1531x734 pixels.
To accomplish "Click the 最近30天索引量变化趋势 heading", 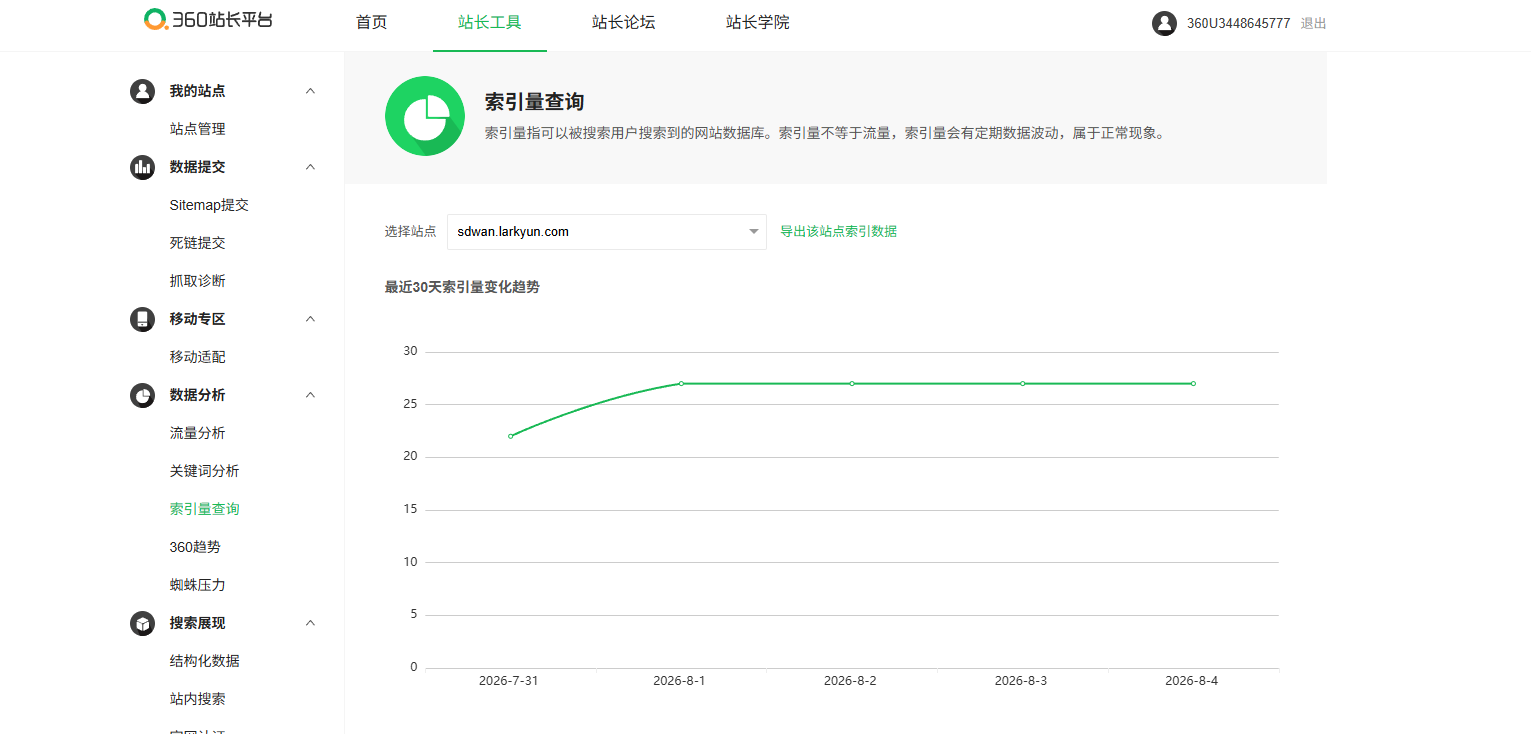I will pos(462,288).
